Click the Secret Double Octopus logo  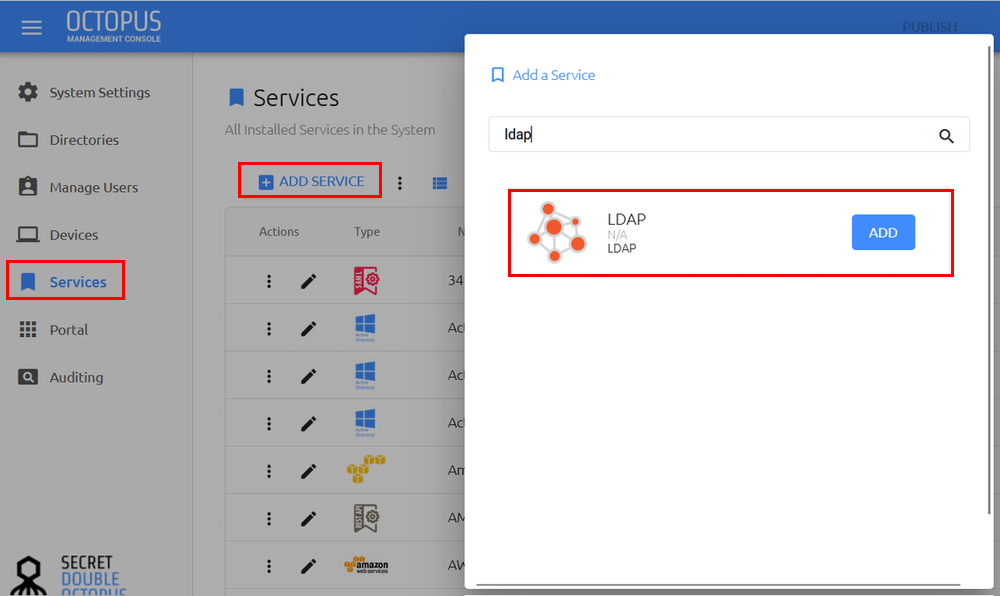click(69, 575)
